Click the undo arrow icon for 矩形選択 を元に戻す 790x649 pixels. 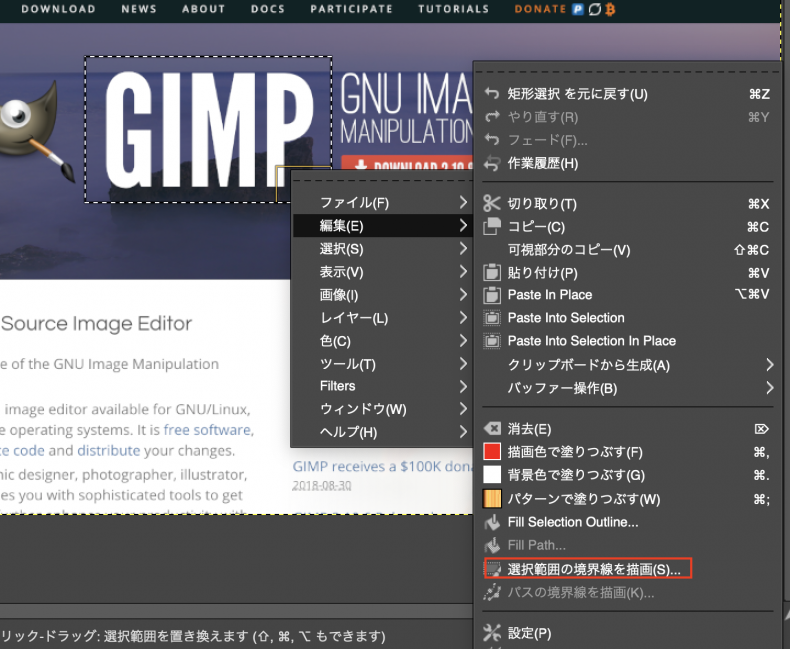(x=491, y=93)
